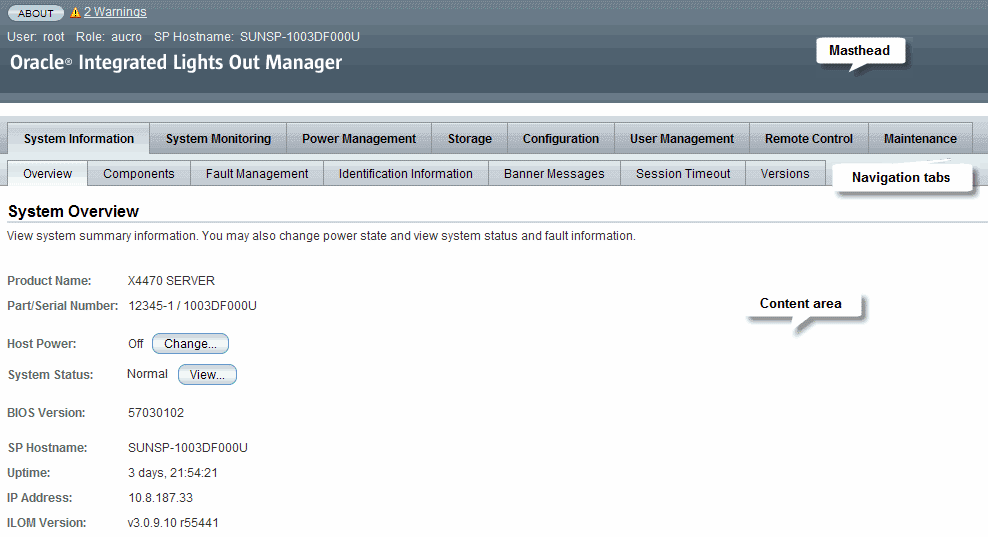Click the Product Name: label
The height and width of the screenshot is (537, 988).
(49, 280)
